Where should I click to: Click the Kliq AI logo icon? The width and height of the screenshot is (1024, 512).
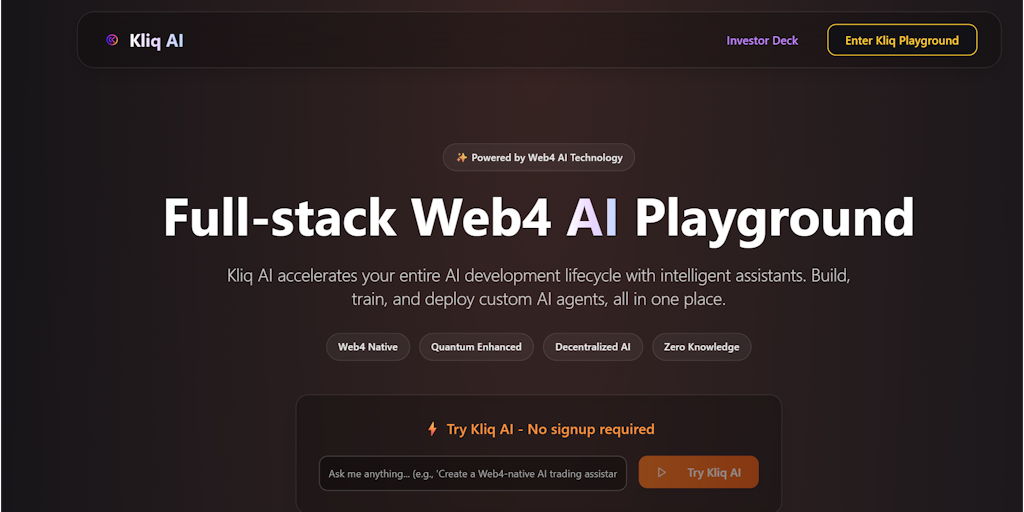(112, 40)
